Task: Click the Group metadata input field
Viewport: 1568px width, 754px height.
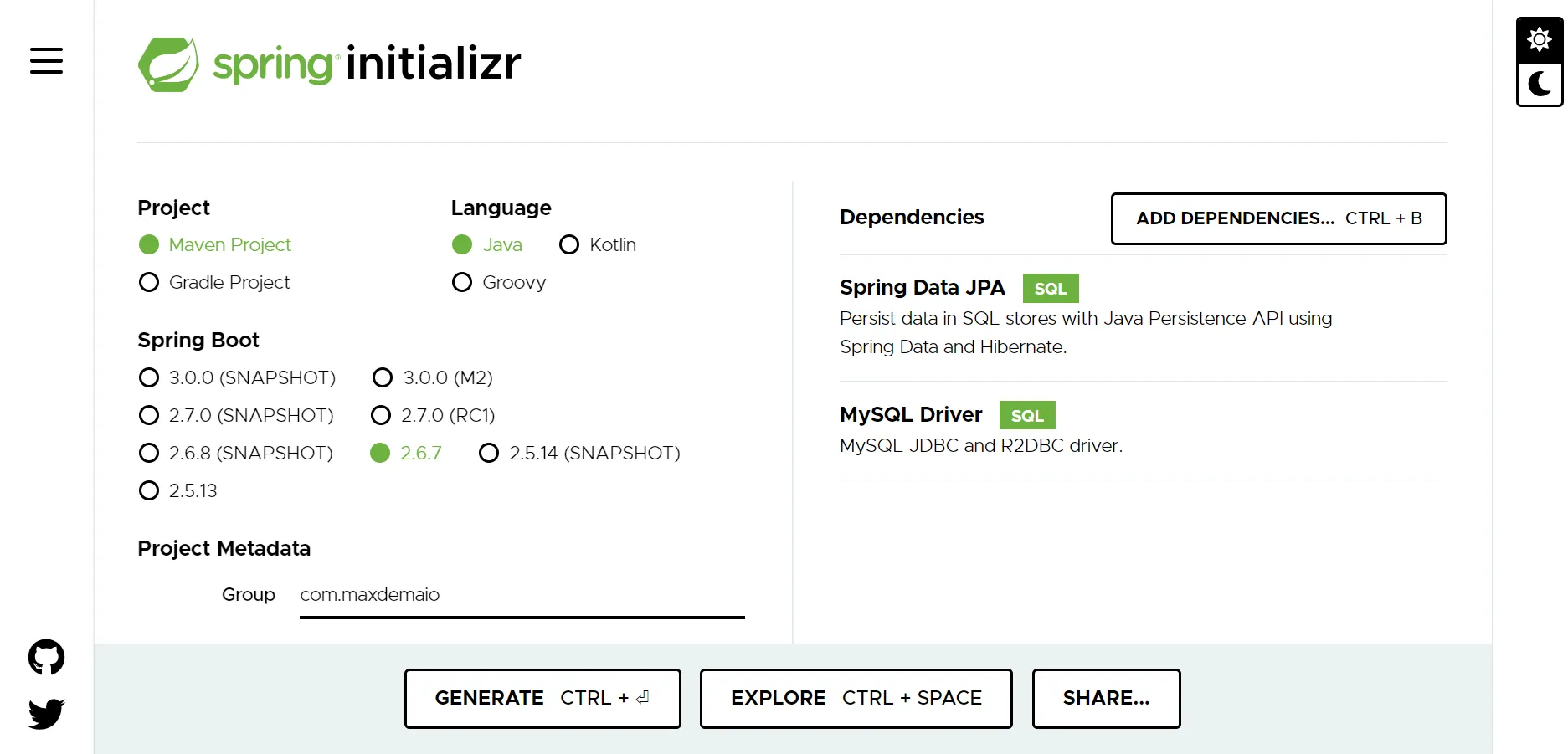Action: 521,595
